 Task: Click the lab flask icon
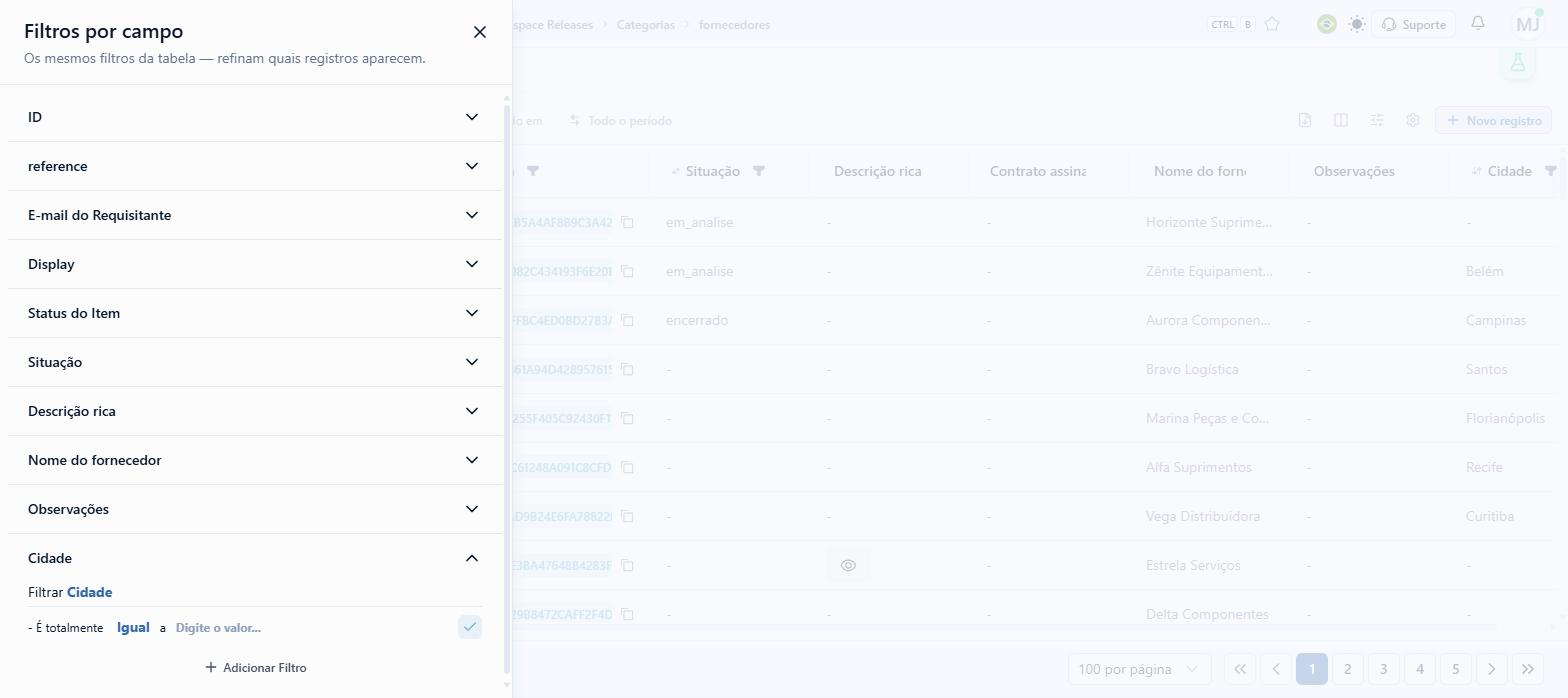1518,62
